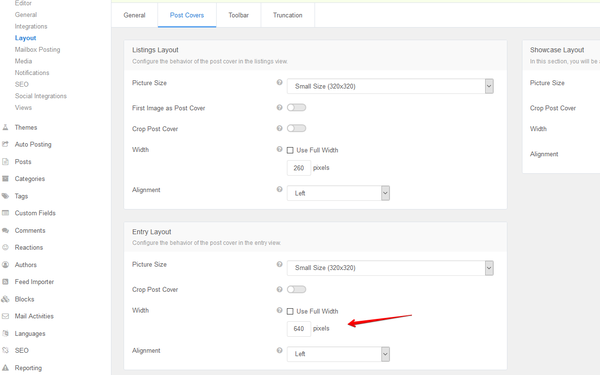Screen dimensions: 600x375
Task: Click the Feed Importer icon
Action: pyautogui.click(x=5, y=282)
